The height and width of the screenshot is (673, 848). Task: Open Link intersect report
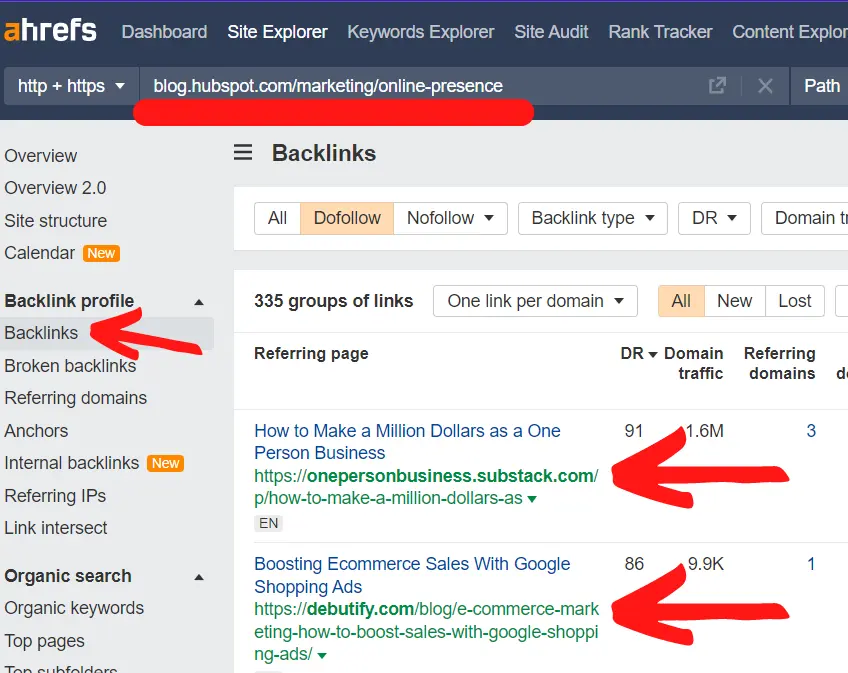[x=56, y=527]
